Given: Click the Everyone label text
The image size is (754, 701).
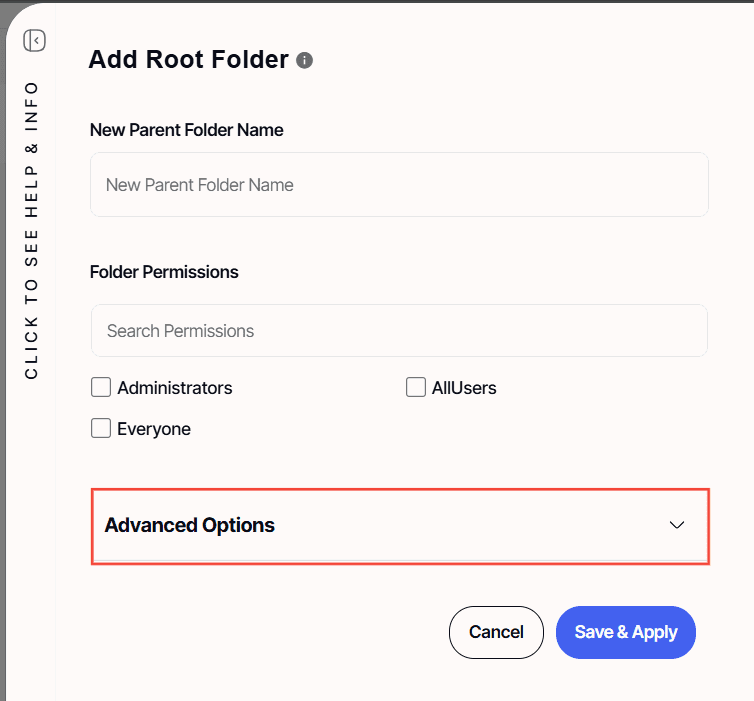Looking at the screenshot, I should (x=154, y=429).
